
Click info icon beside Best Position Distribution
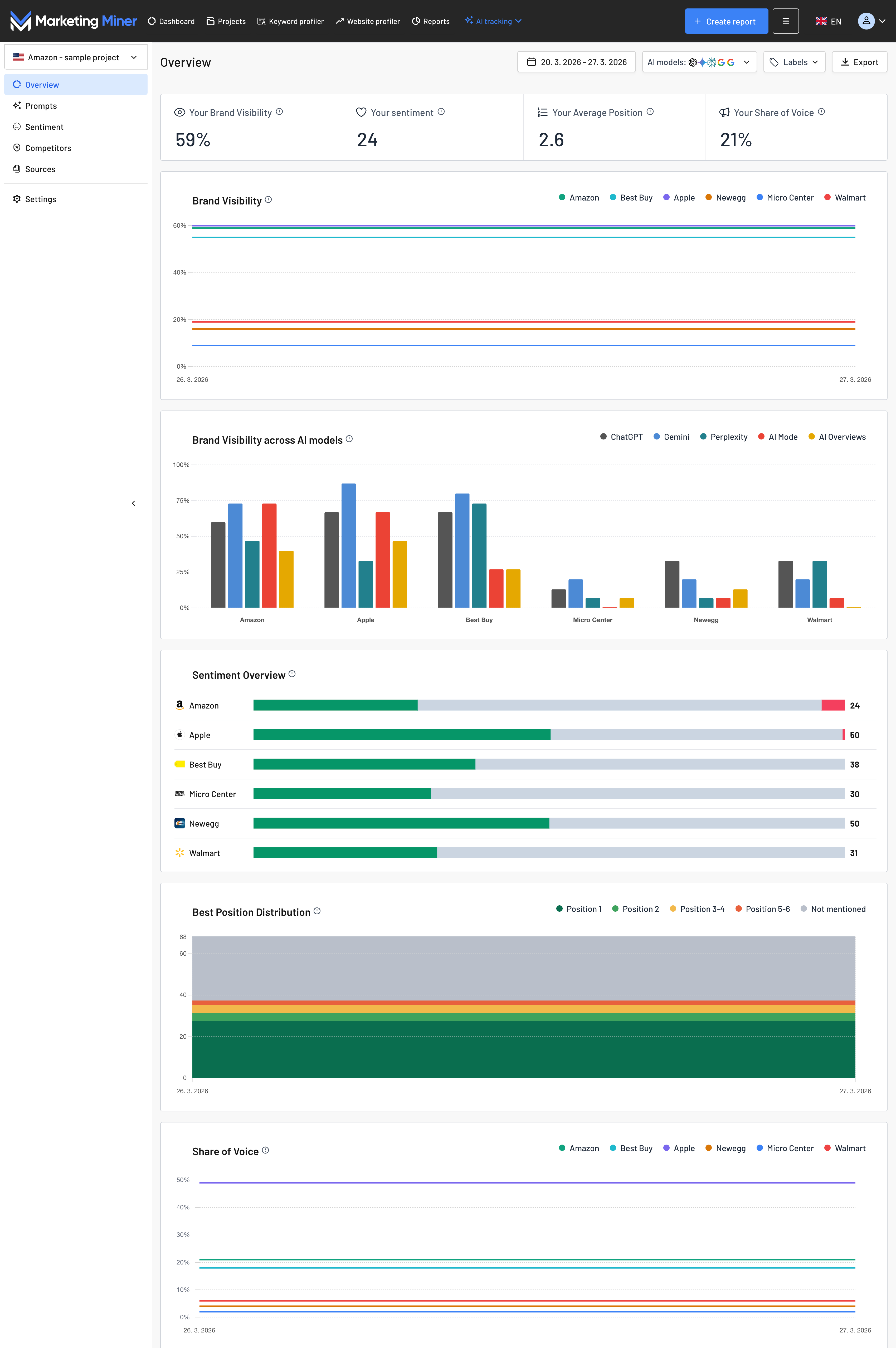[x=317, y=911]
